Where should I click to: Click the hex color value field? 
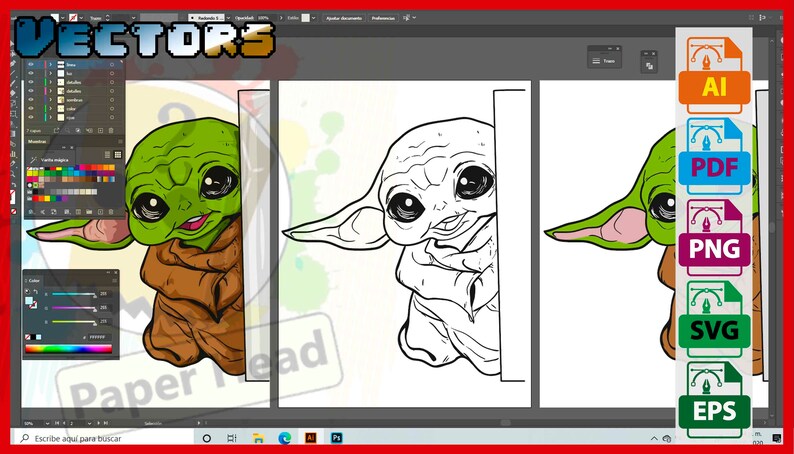pos(100,337)
